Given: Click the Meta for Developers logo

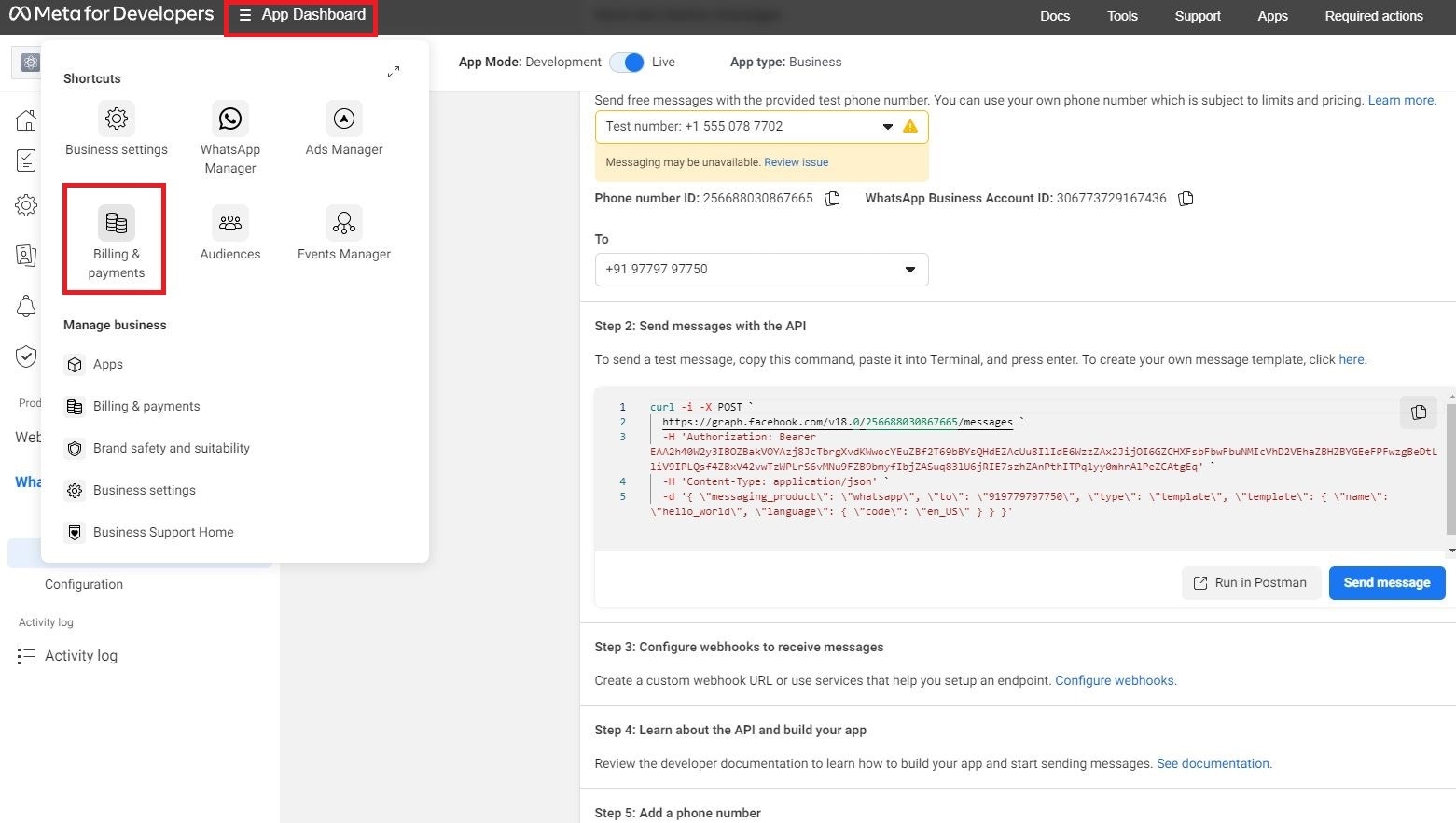Looking at the screenshot, I should click(111, 14).
